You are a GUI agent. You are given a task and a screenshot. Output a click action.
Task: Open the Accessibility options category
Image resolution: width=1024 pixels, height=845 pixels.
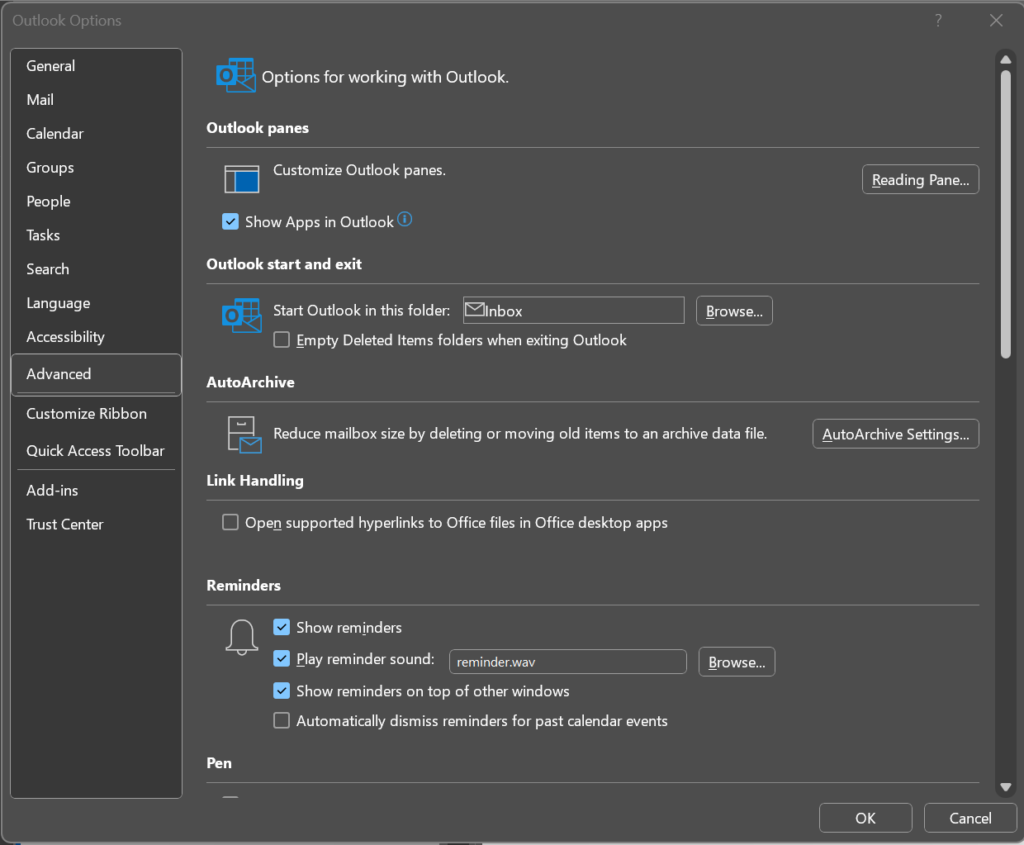(x=96, y=338)
